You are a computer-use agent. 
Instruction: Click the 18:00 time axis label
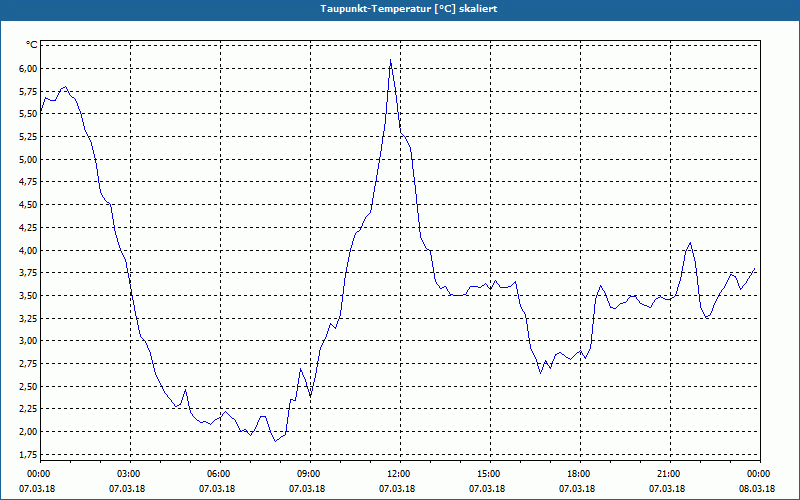coord(580,474)
